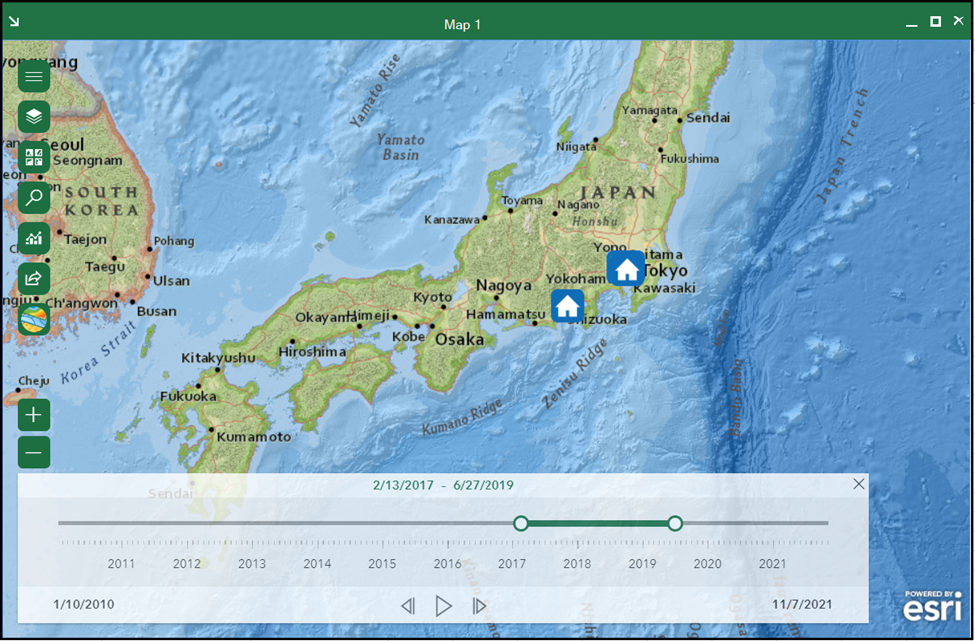Click the Yamato Basin label
This screenshot has height=641, width=975.
pyautogui.click(x=400, y=147)
